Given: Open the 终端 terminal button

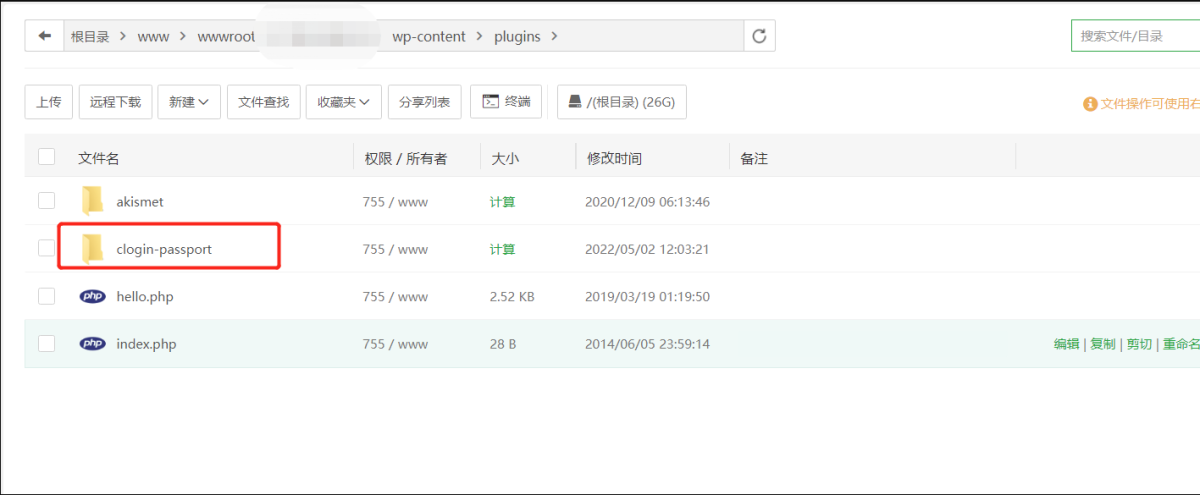Looking at the screenshot, I should pos(506,102).
